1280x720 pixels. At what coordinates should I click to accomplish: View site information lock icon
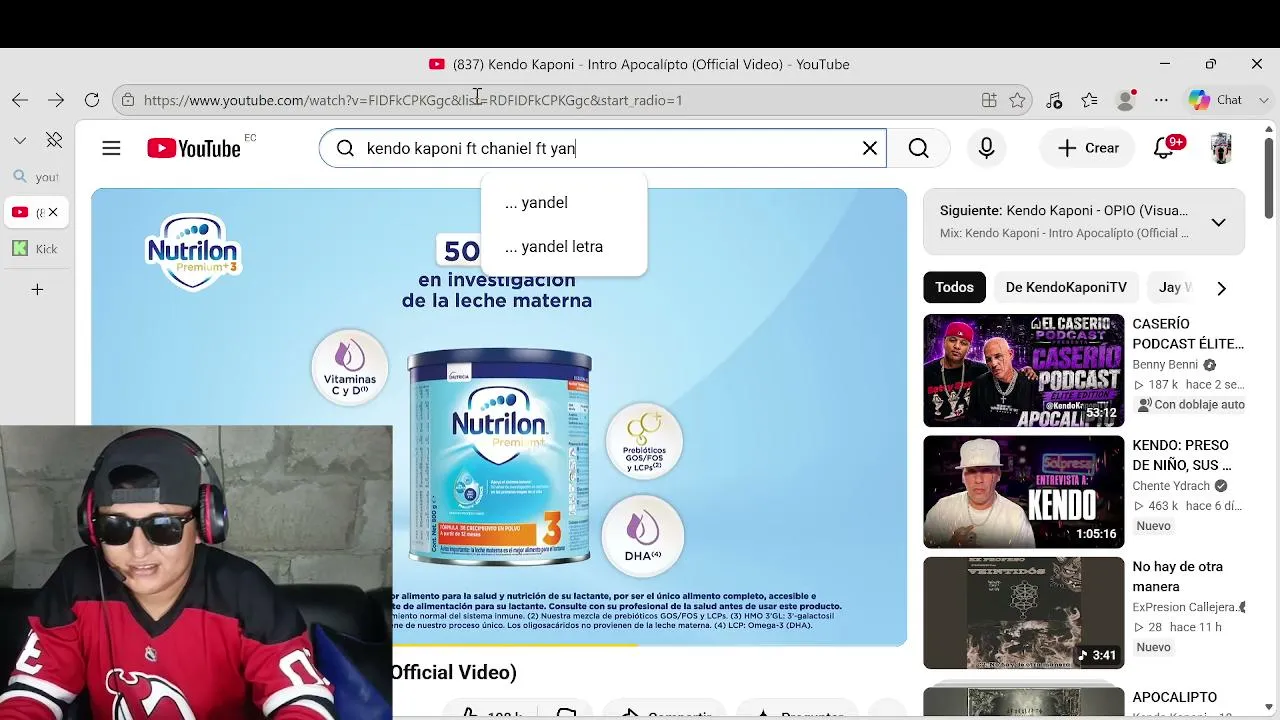(x=127, y=100)
